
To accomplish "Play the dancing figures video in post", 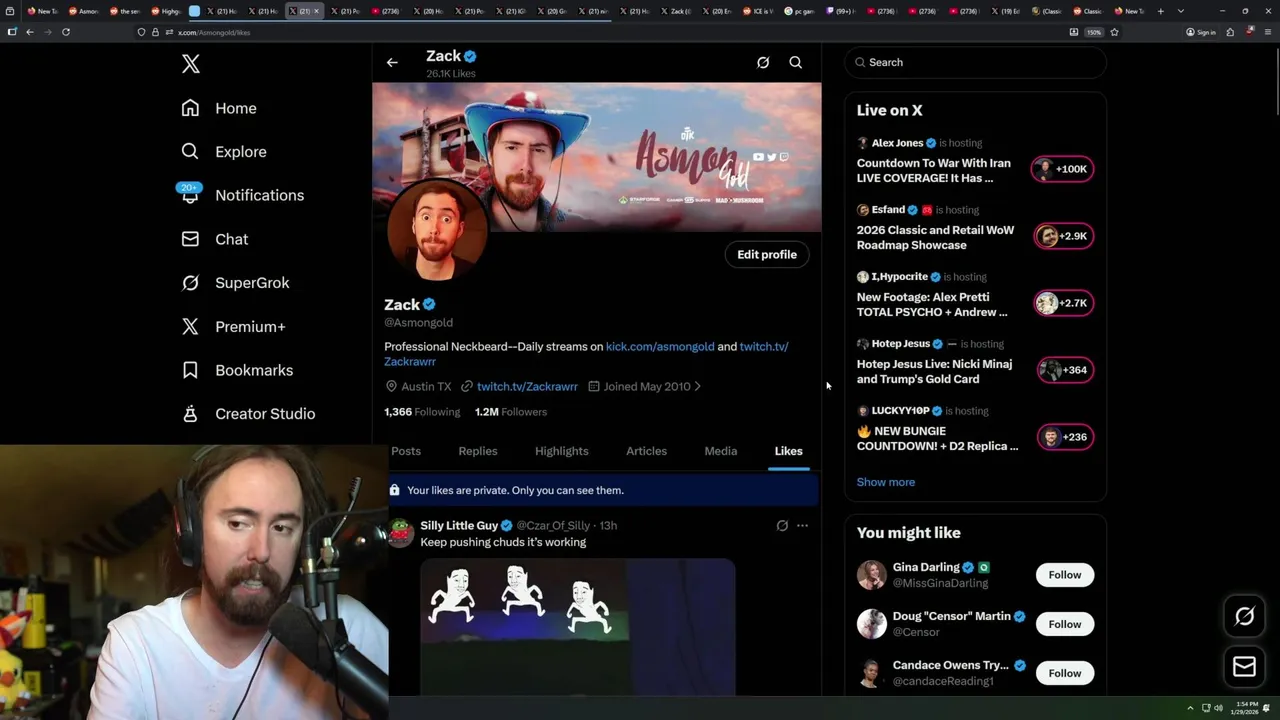I will [x=578, y=626].
